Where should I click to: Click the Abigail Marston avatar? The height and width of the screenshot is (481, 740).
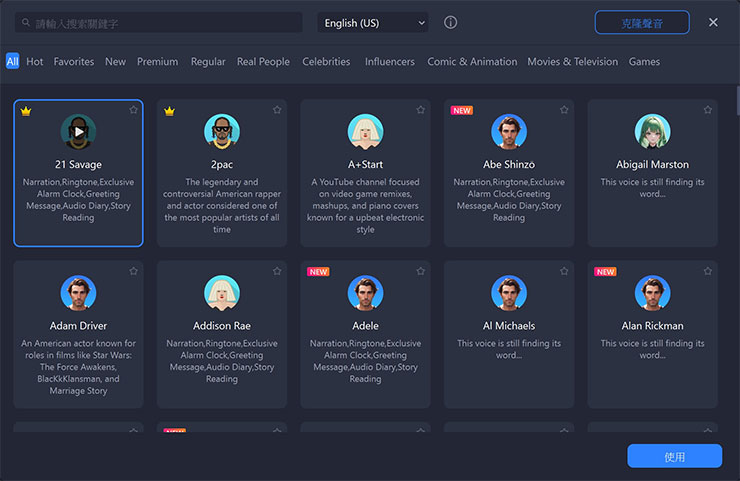(652, 131)
